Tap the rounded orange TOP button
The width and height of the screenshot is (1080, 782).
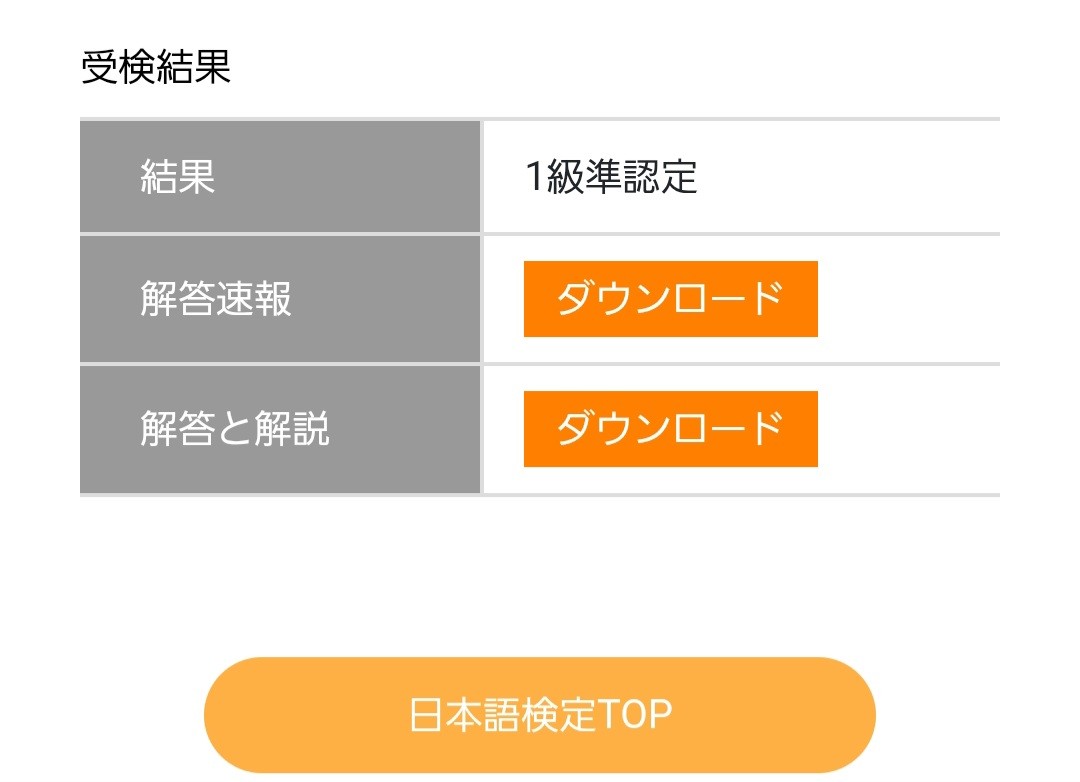tap(540, 715)
